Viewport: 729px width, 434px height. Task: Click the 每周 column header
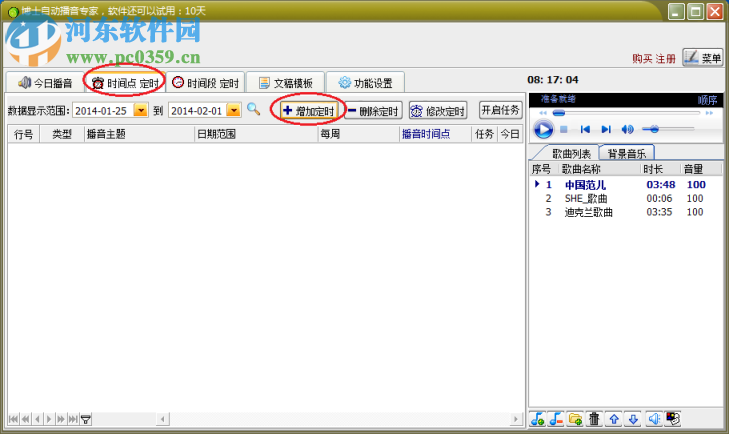click(x=358, y=134)
